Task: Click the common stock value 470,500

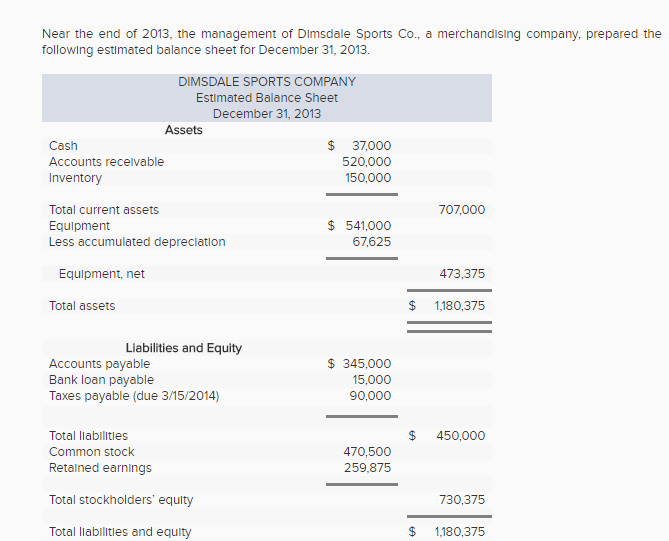Action: (x=367, y=452)
